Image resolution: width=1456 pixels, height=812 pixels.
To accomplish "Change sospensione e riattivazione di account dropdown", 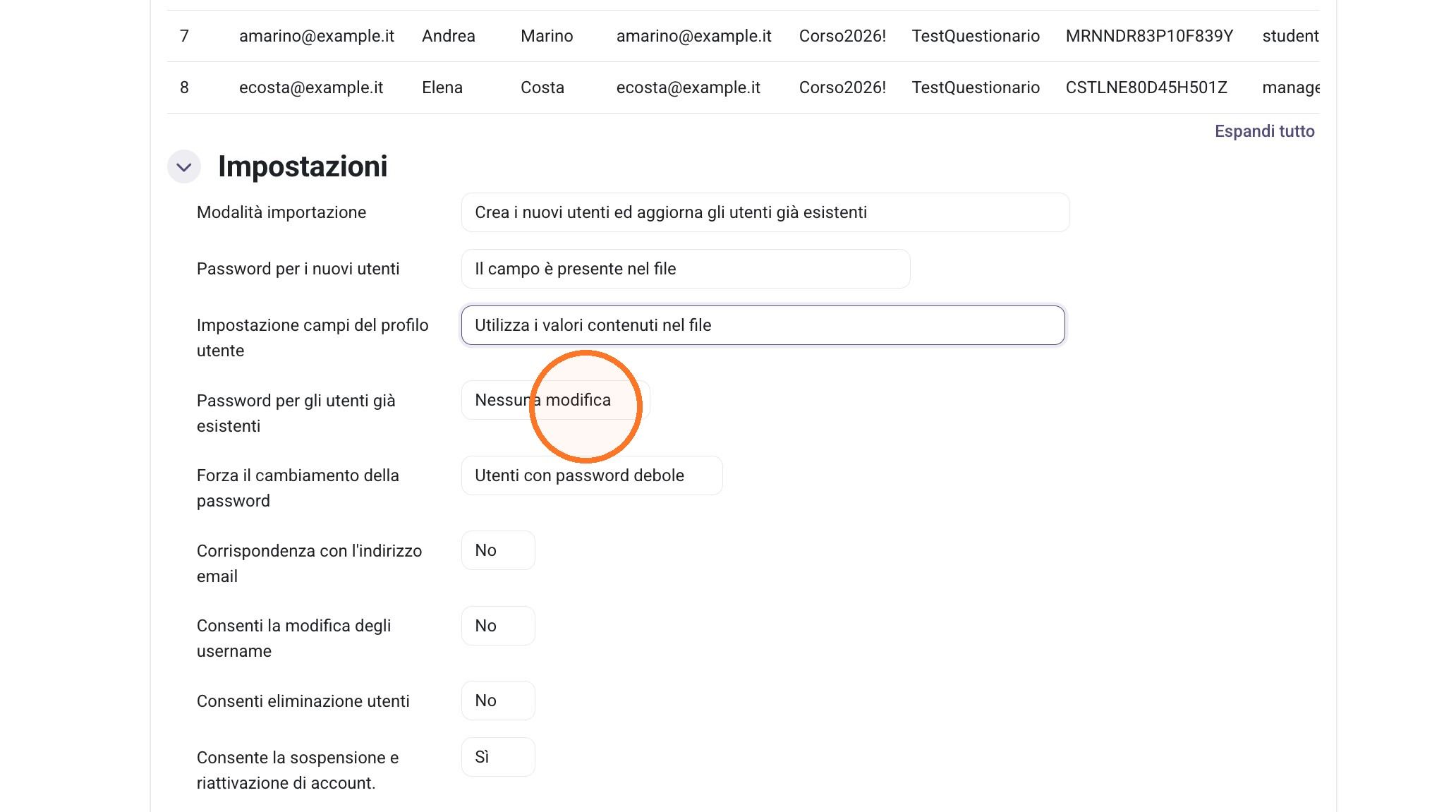I will point(498,757).
